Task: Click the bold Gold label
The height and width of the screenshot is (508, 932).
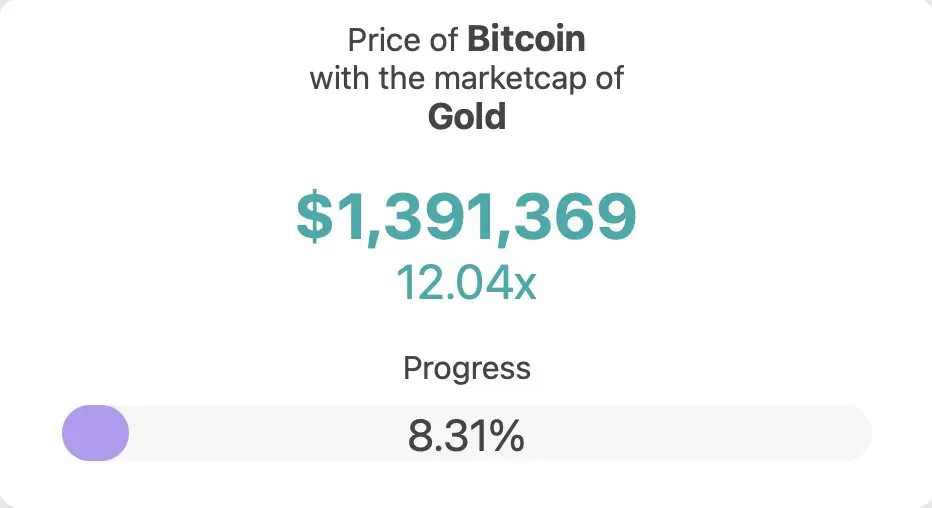Action: pyautogui.click(x=467, y=117)
